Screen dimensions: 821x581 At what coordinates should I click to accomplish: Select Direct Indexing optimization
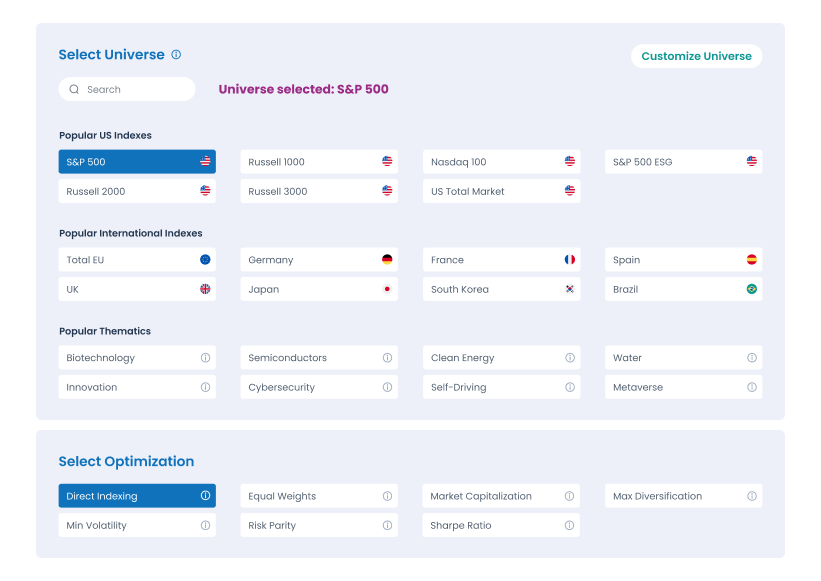[137, 496]
